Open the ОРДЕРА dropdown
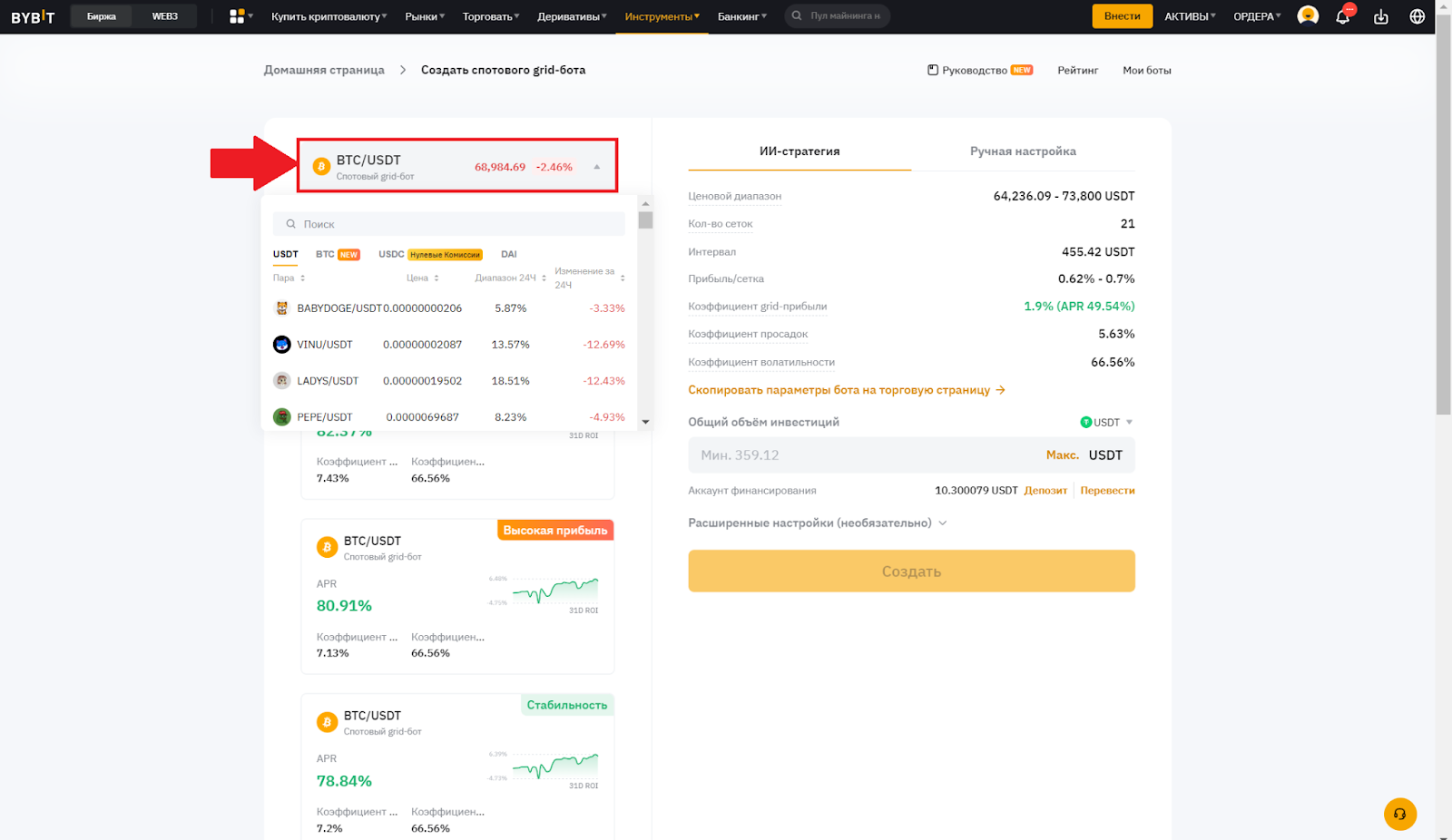The width and height of the screenshot is (1452, 840). click(1257, 16)
